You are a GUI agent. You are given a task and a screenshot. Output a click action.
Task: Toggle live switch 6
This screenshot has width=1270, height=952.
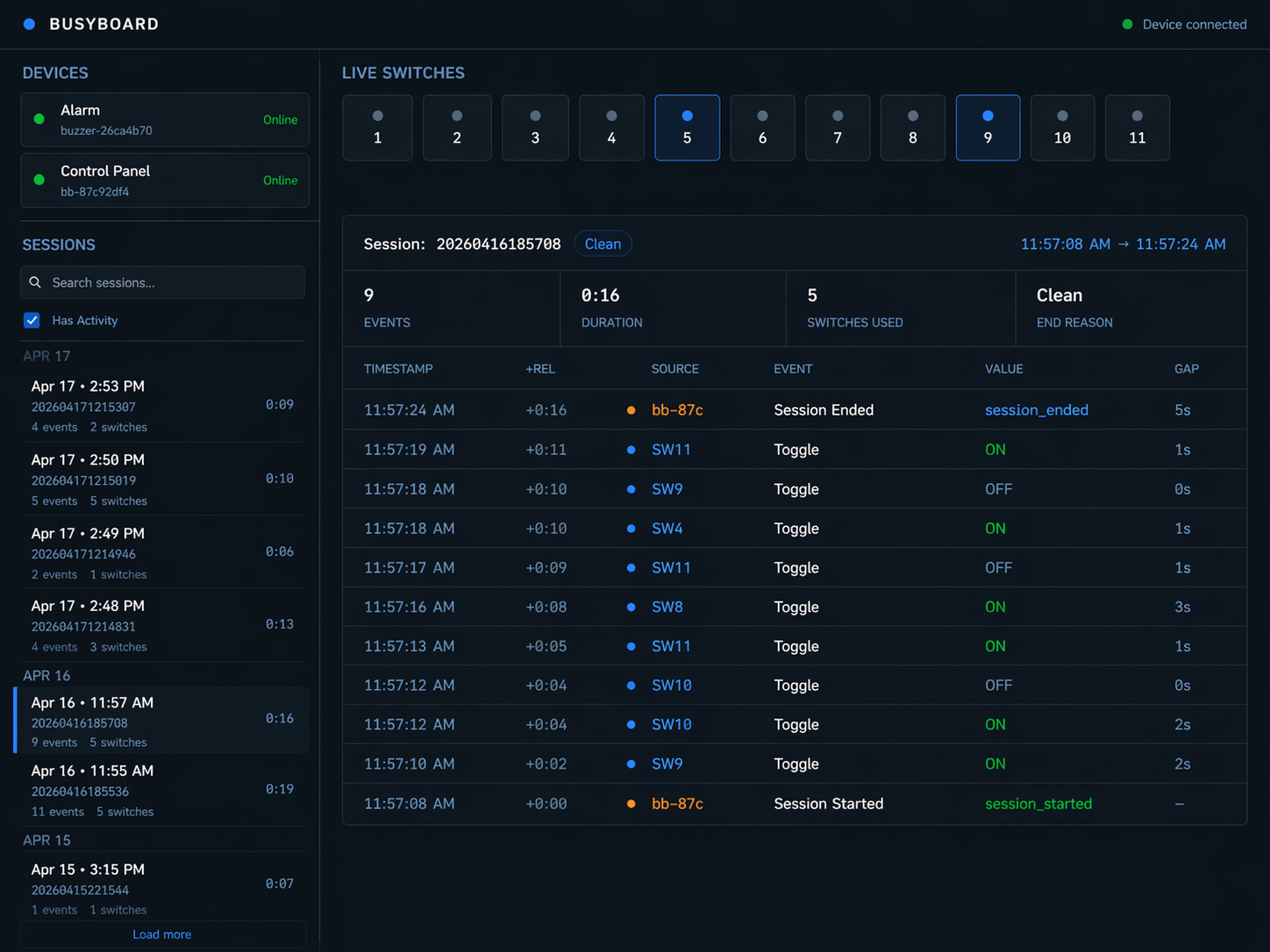763,128
